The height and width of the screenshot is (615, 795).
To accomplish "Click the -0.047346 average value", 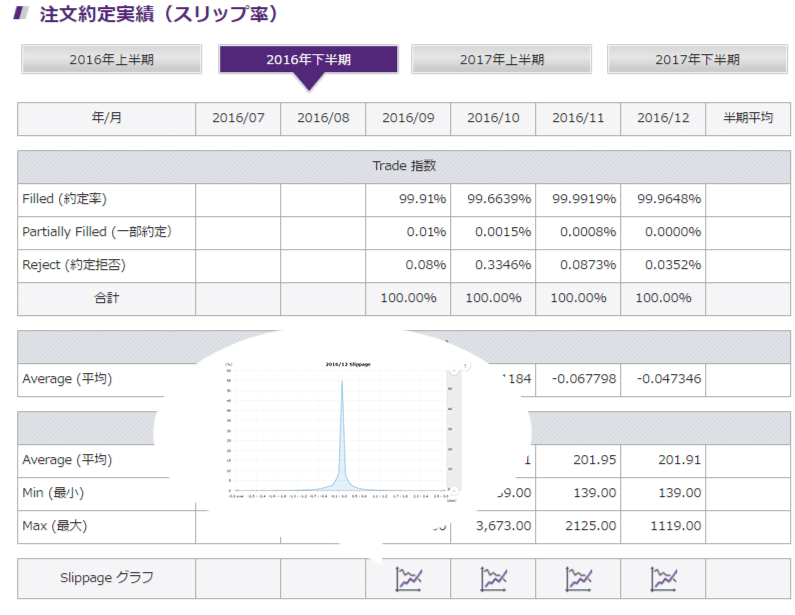I will pos(669,379).
